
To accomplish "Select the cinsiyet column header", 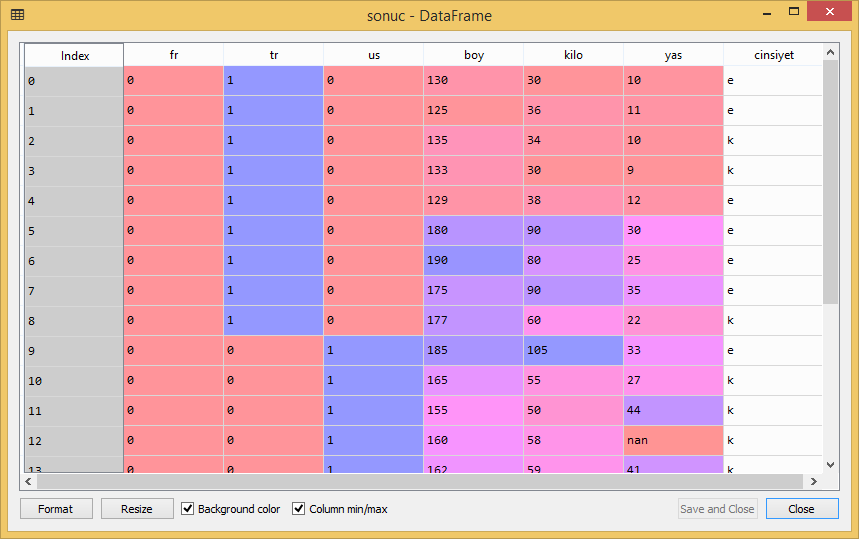I will point(774,55).
